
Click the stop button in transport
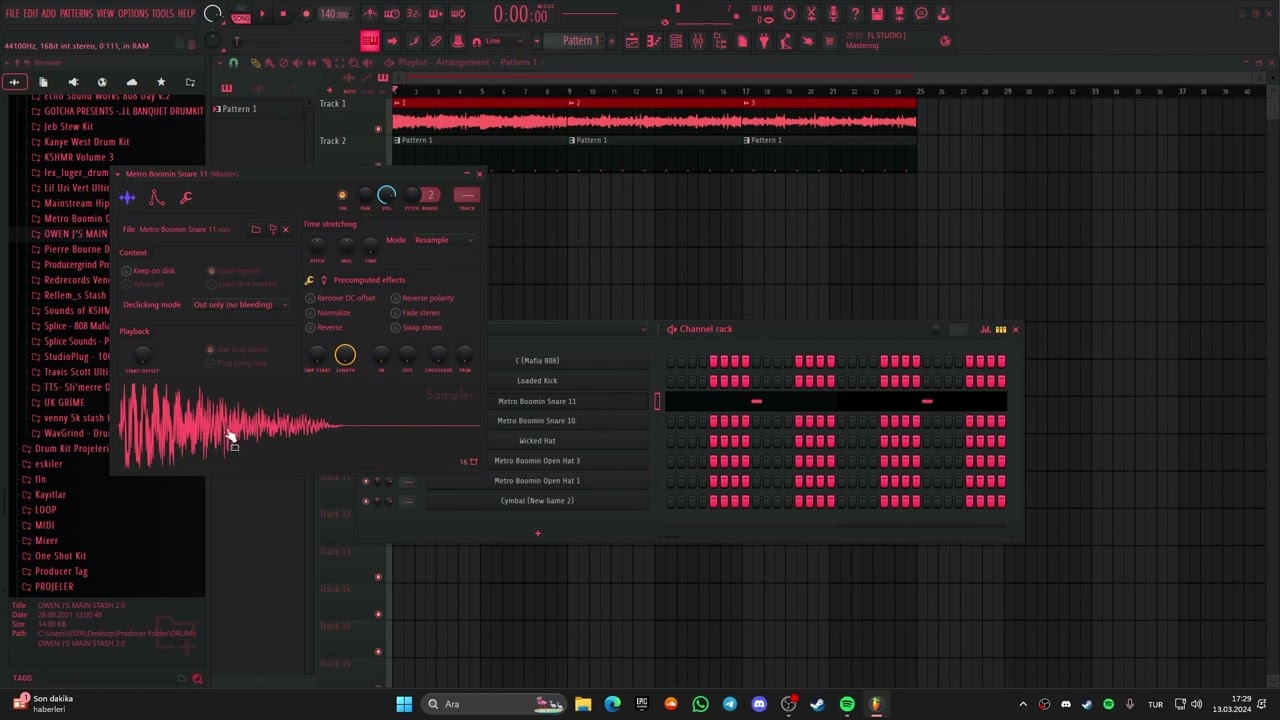point(283,14)
